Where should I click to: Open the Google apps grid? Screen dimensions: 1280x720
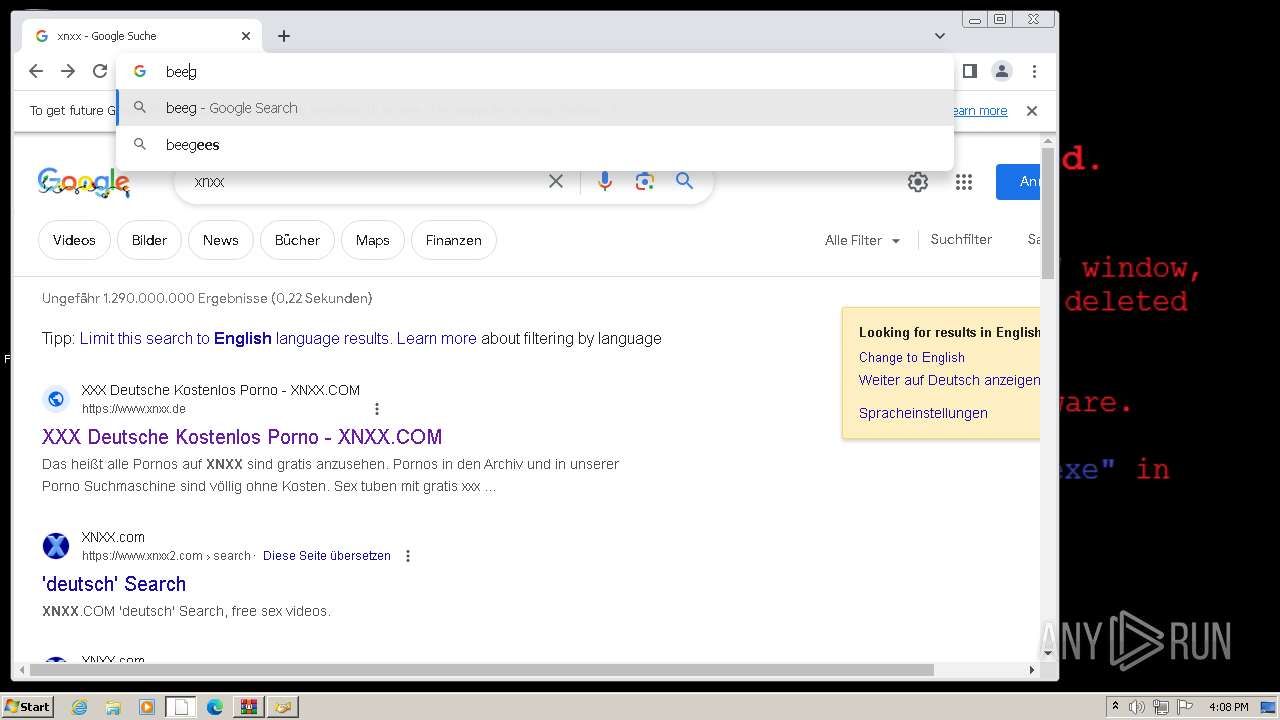click(964, 182)
